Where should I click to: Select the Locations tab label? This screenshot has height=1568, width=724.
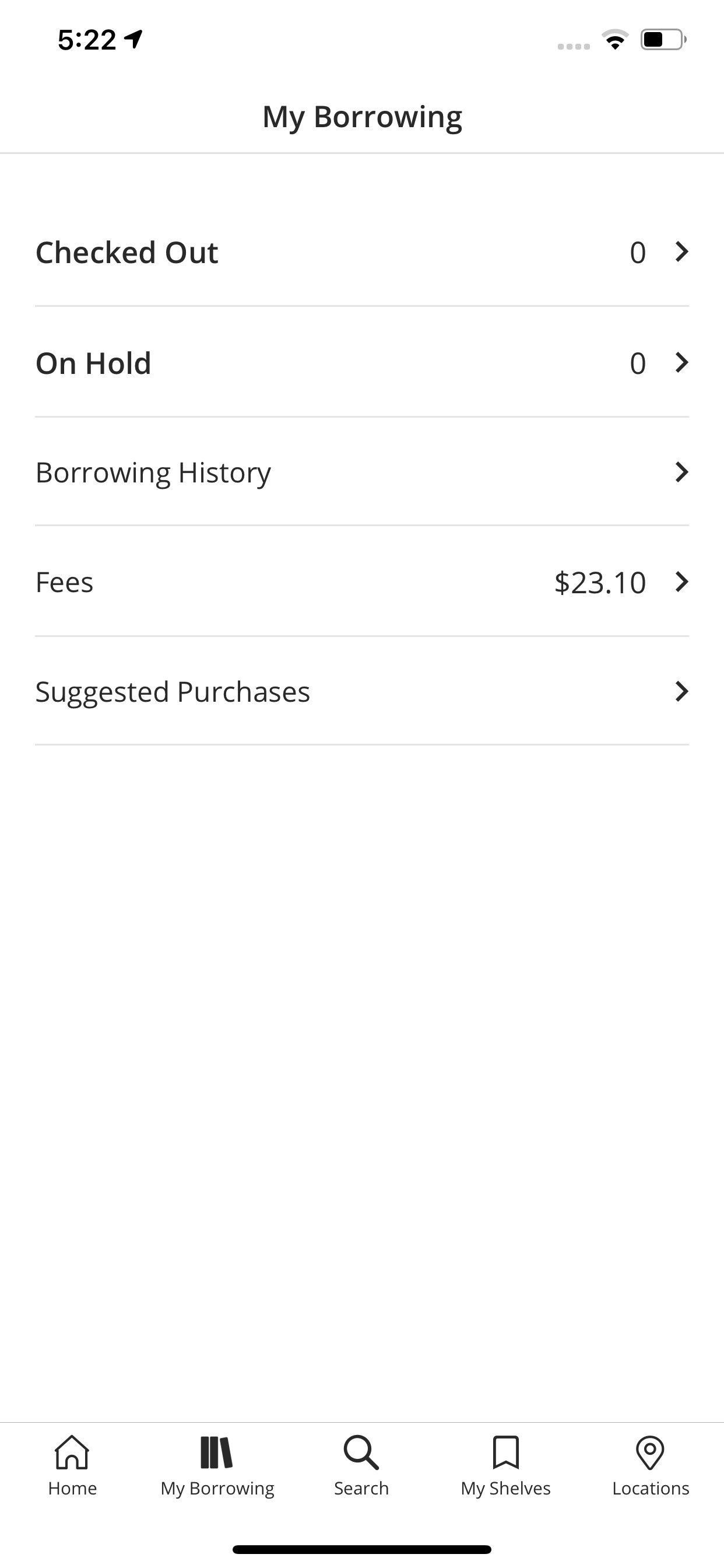click(x=651, y=1488)
